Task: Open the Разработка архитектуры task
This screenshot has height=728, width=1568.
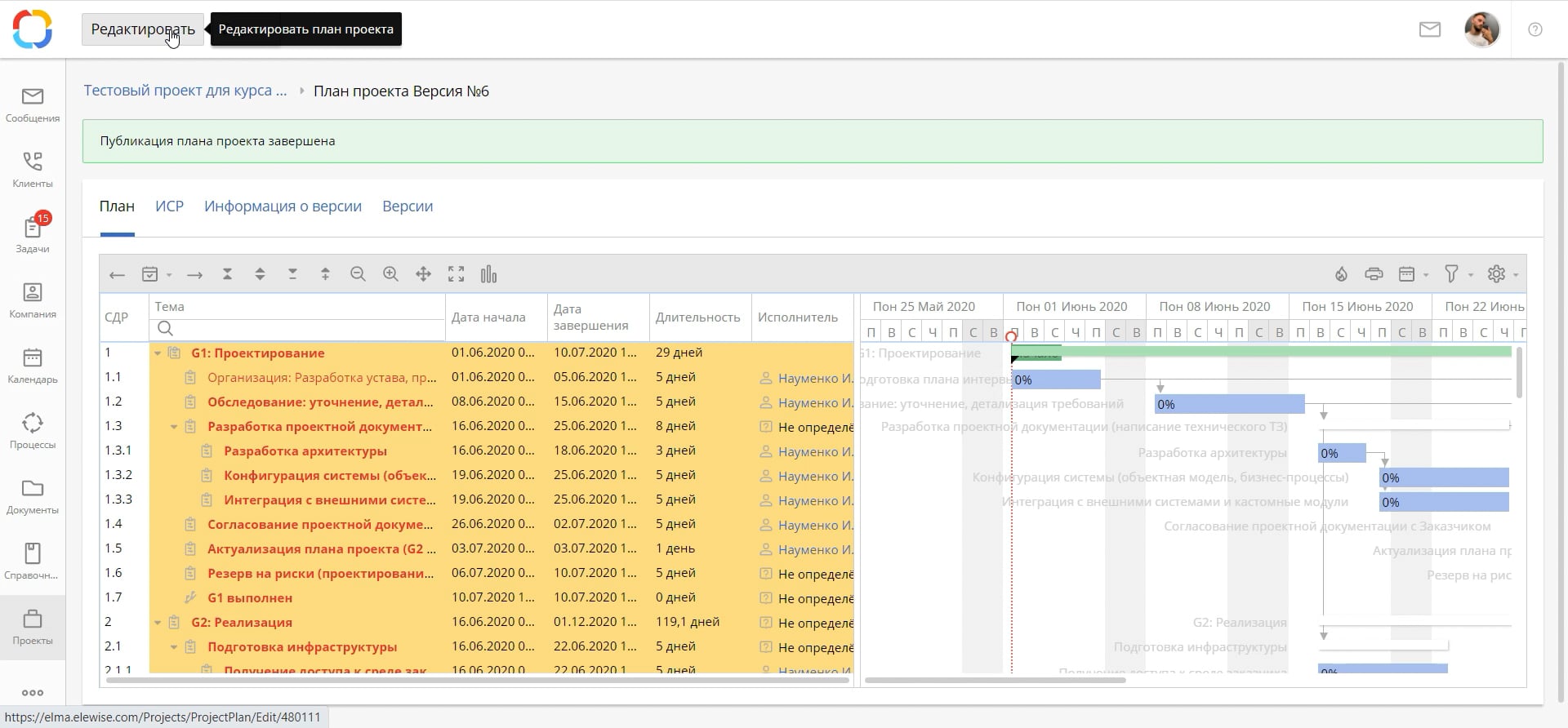Action: point(305,451)
